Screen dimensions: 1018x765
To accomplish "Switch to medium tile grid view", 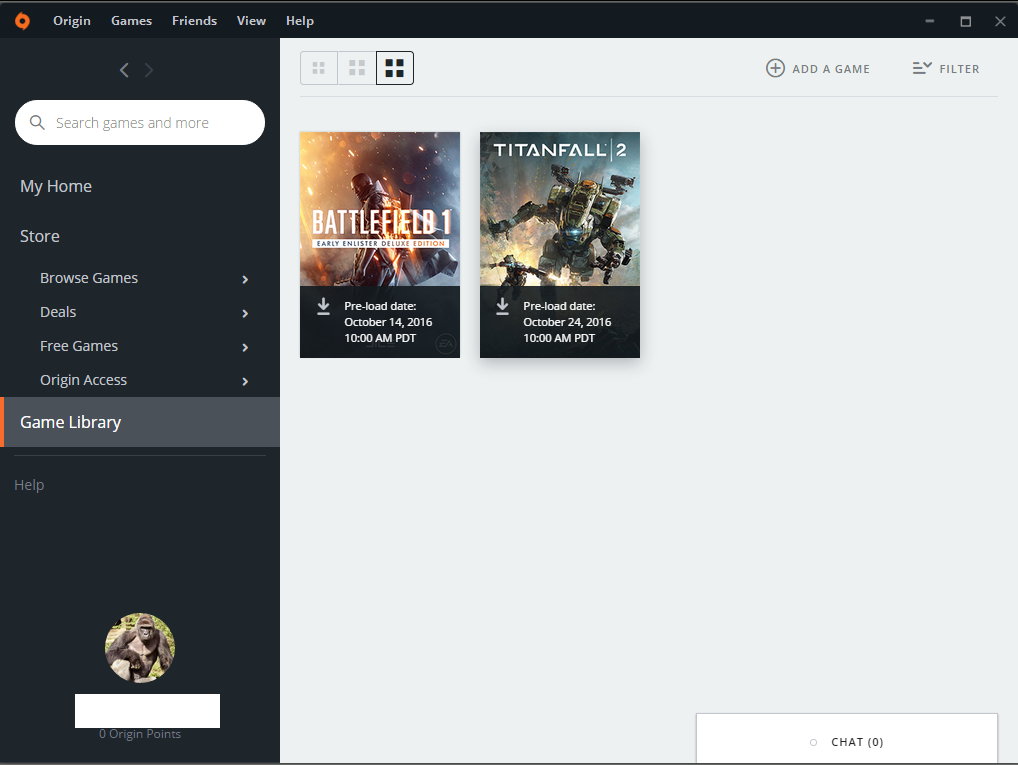I will pyautogui.click(x=356, y=68).
